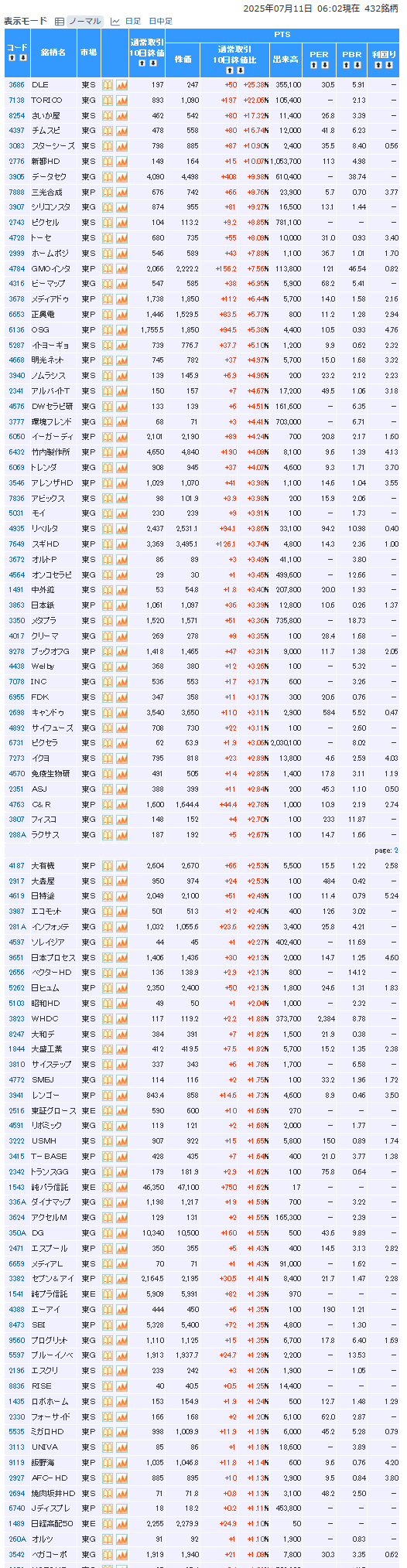Open stock code 4784 link

pyautogui.click(x=16, y=268)
